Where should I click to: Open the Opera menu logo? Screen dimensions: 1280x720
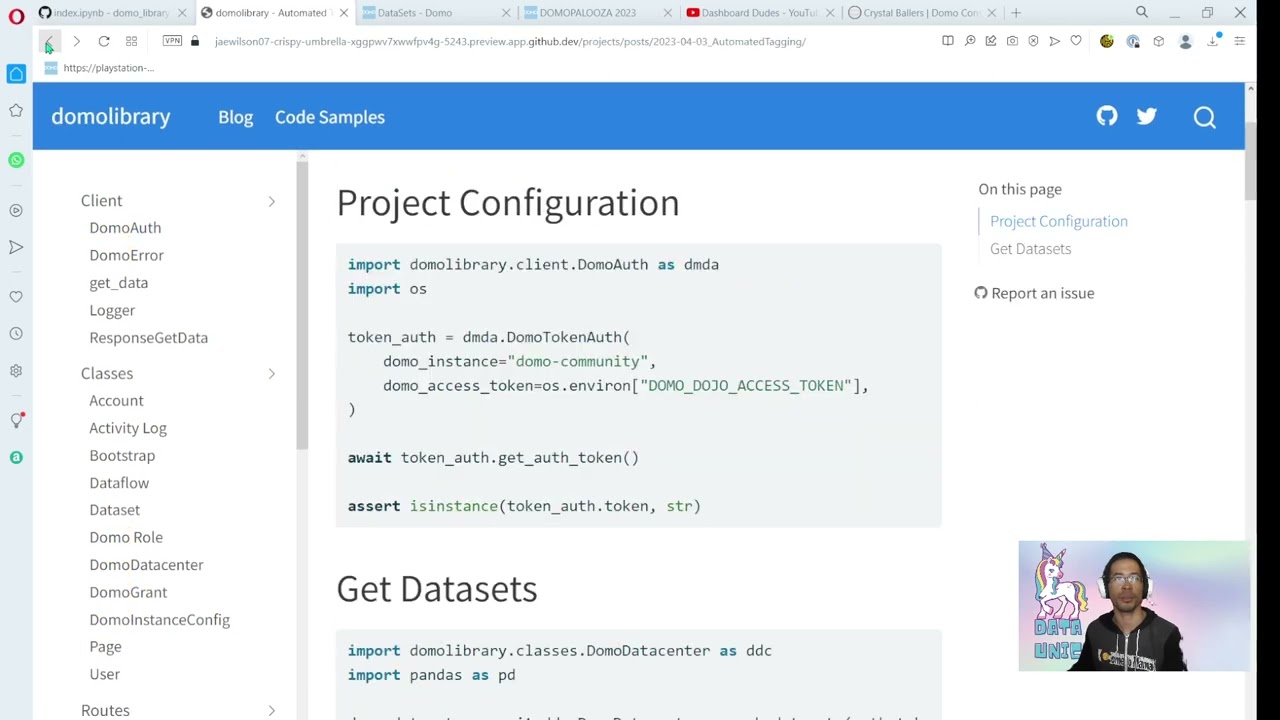(16, 14)
